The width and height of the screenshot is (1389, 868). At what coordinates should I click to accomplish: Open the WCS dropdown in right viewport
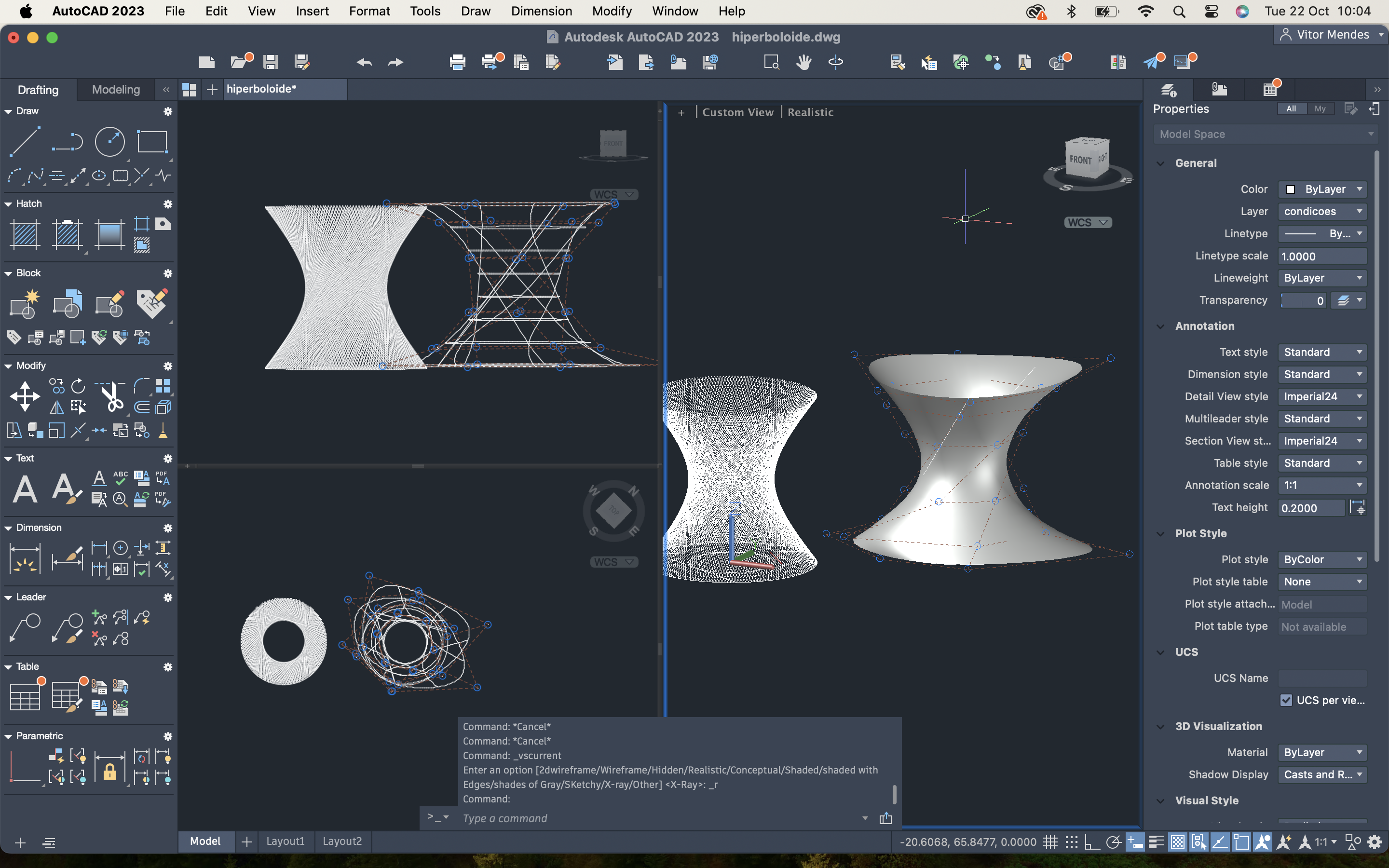coord(1088,223)
